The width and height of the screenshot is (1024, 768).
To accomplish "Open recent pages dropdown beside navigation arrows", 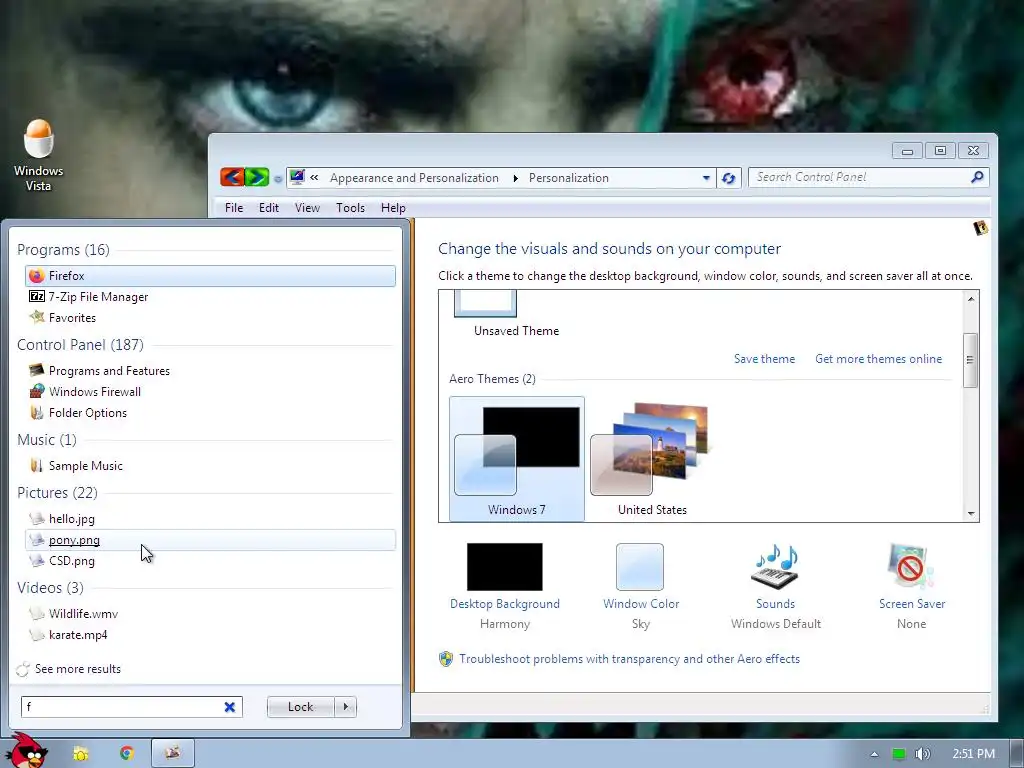I will coord(278,178).
